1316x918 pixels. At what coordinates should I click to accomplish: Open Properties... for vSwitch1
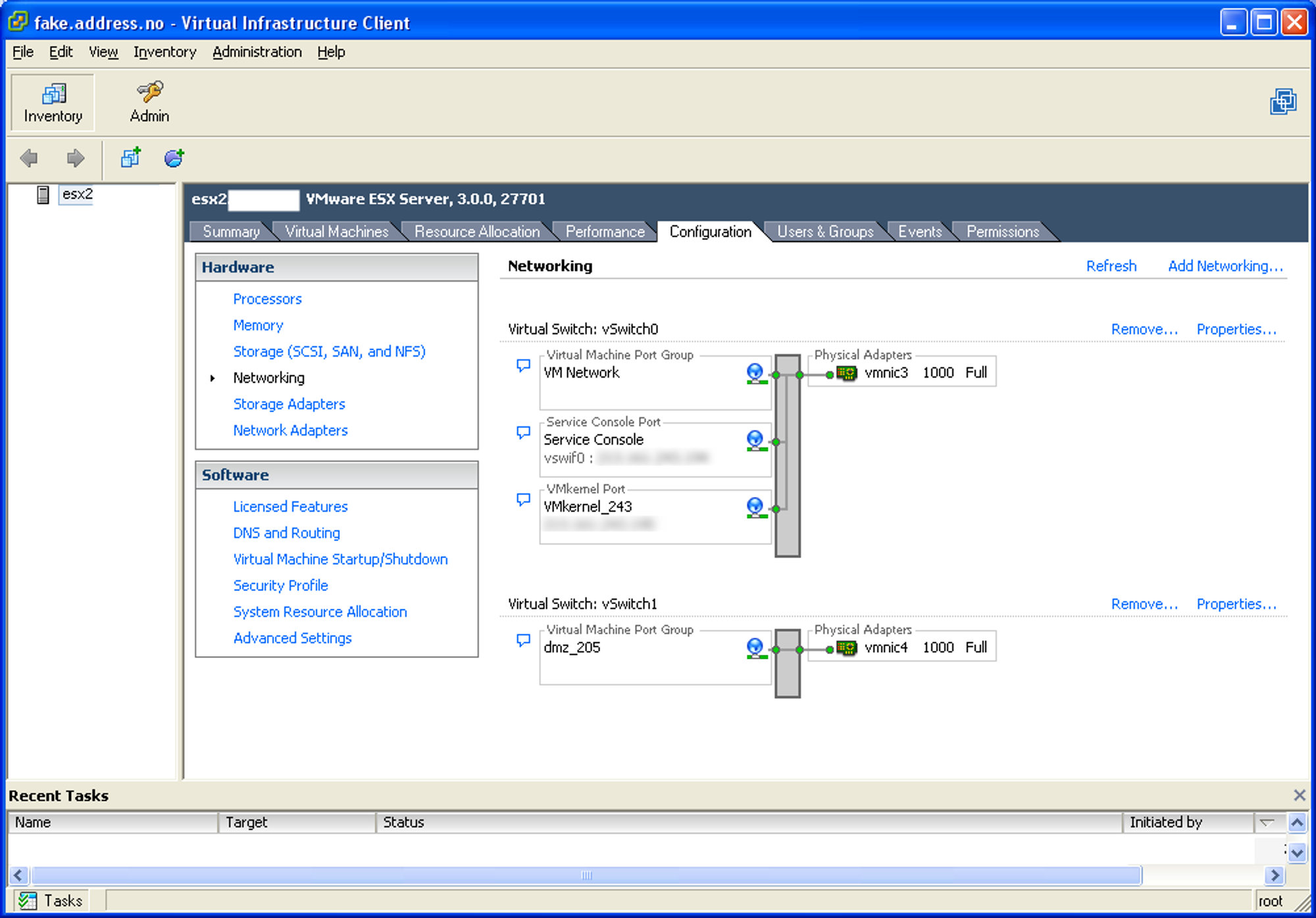[1236, 604]
